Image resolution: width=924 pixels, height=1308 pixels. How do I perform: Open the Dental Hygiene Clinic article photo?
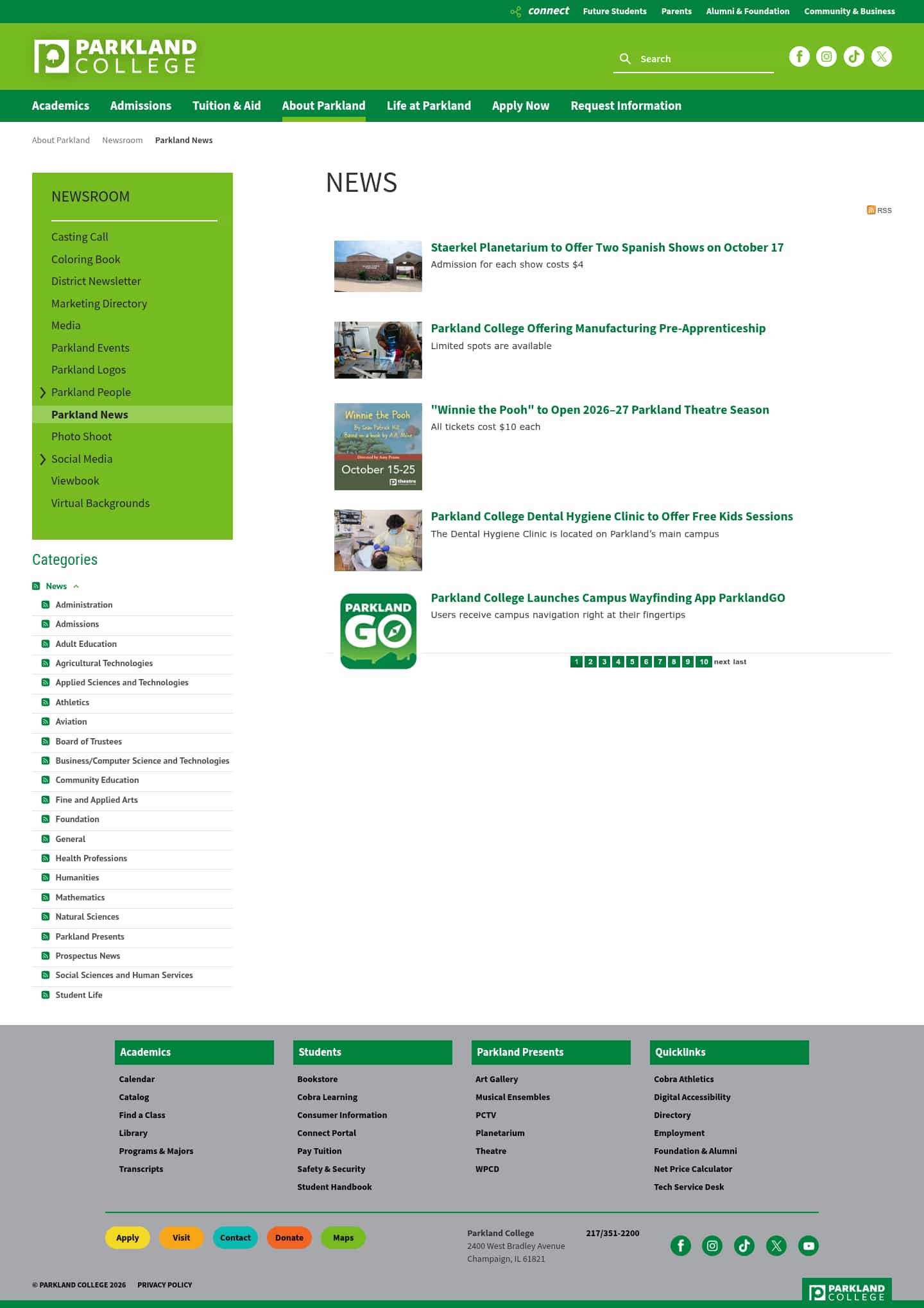pos(378,540)
